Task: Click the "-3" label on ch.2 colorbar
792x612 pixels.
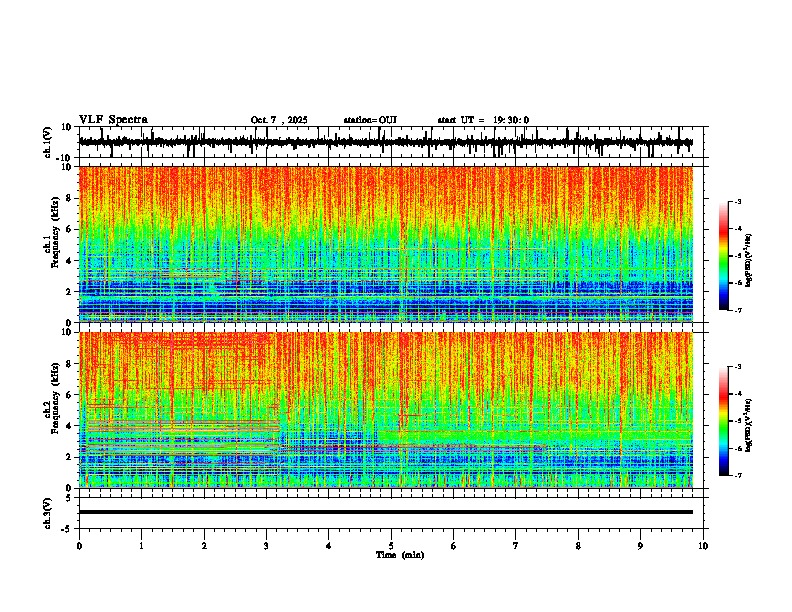Action: click(737, 367)
